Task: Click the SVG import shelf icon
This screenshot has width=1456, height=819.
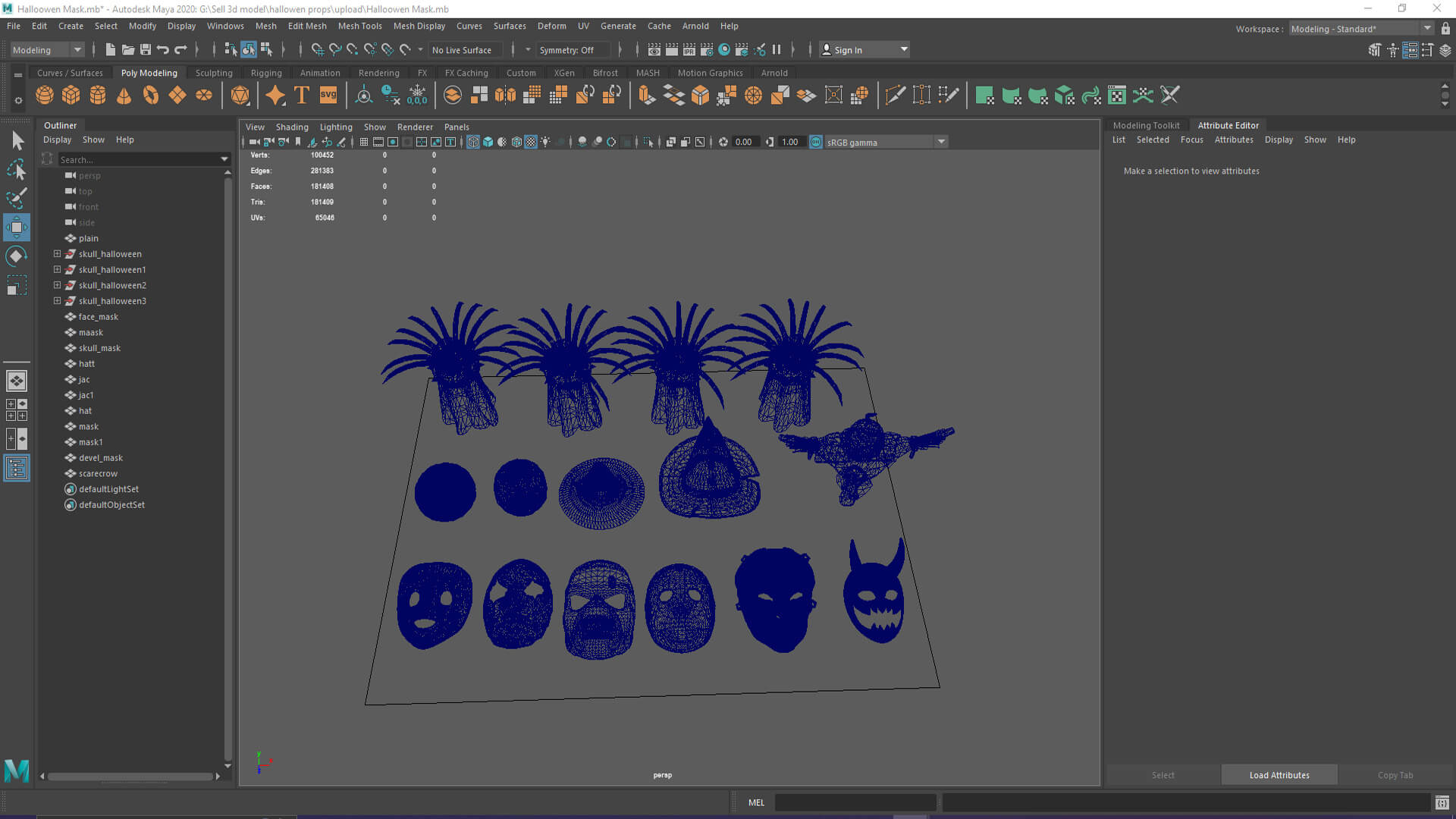Action: [328, 96]
